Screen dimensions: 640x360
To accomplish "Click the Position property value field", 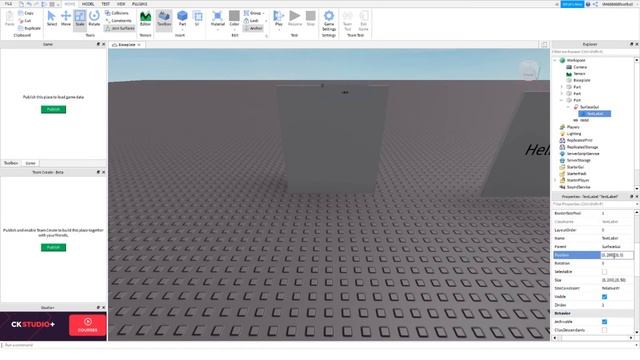I will coord(617,255).
